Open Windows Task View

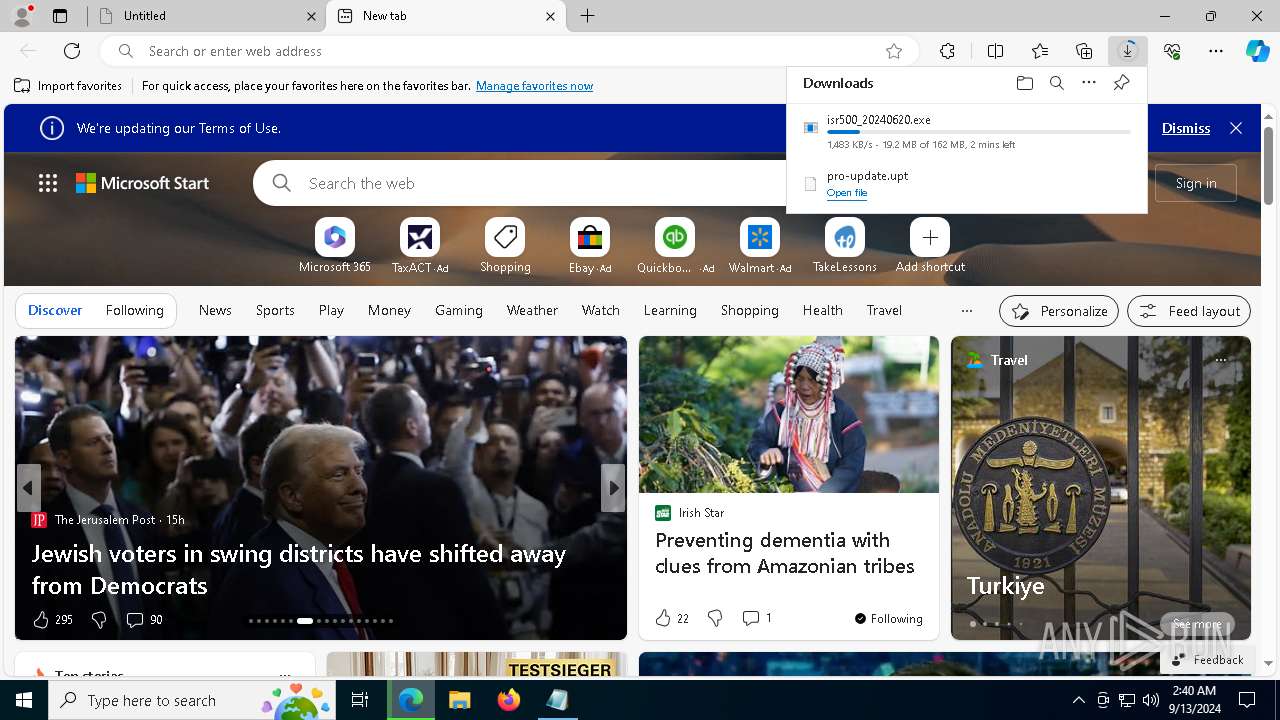[x=360, y=700]
